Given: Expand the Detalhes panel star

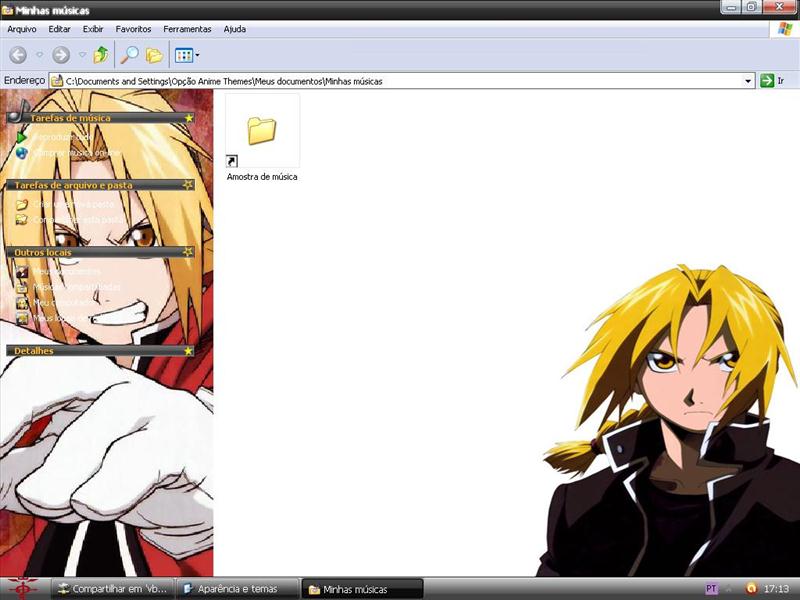Looking at the screenshot, I should [188, 351].
